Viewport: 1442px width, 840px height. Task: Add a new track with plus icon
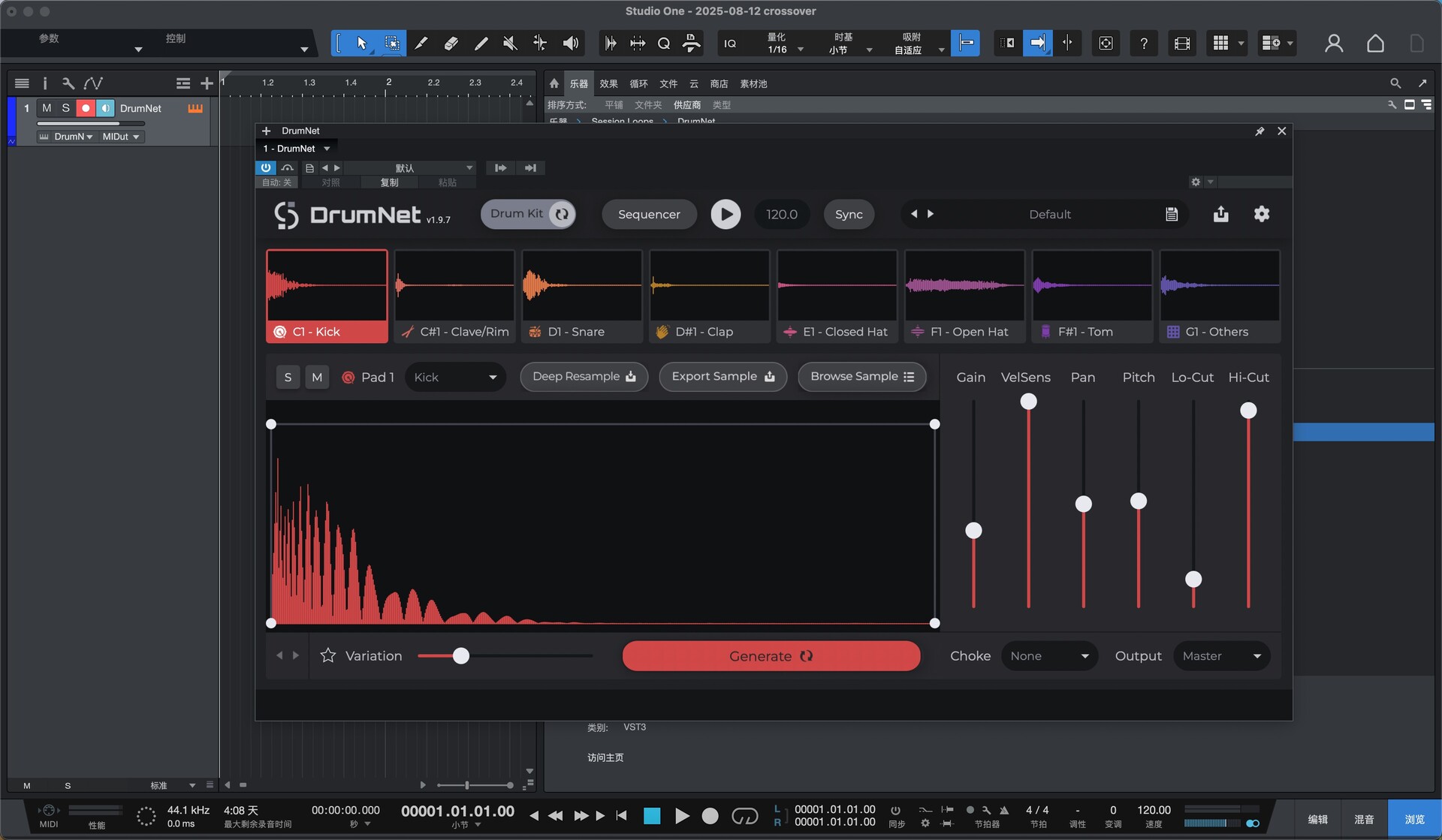[207, 83]
